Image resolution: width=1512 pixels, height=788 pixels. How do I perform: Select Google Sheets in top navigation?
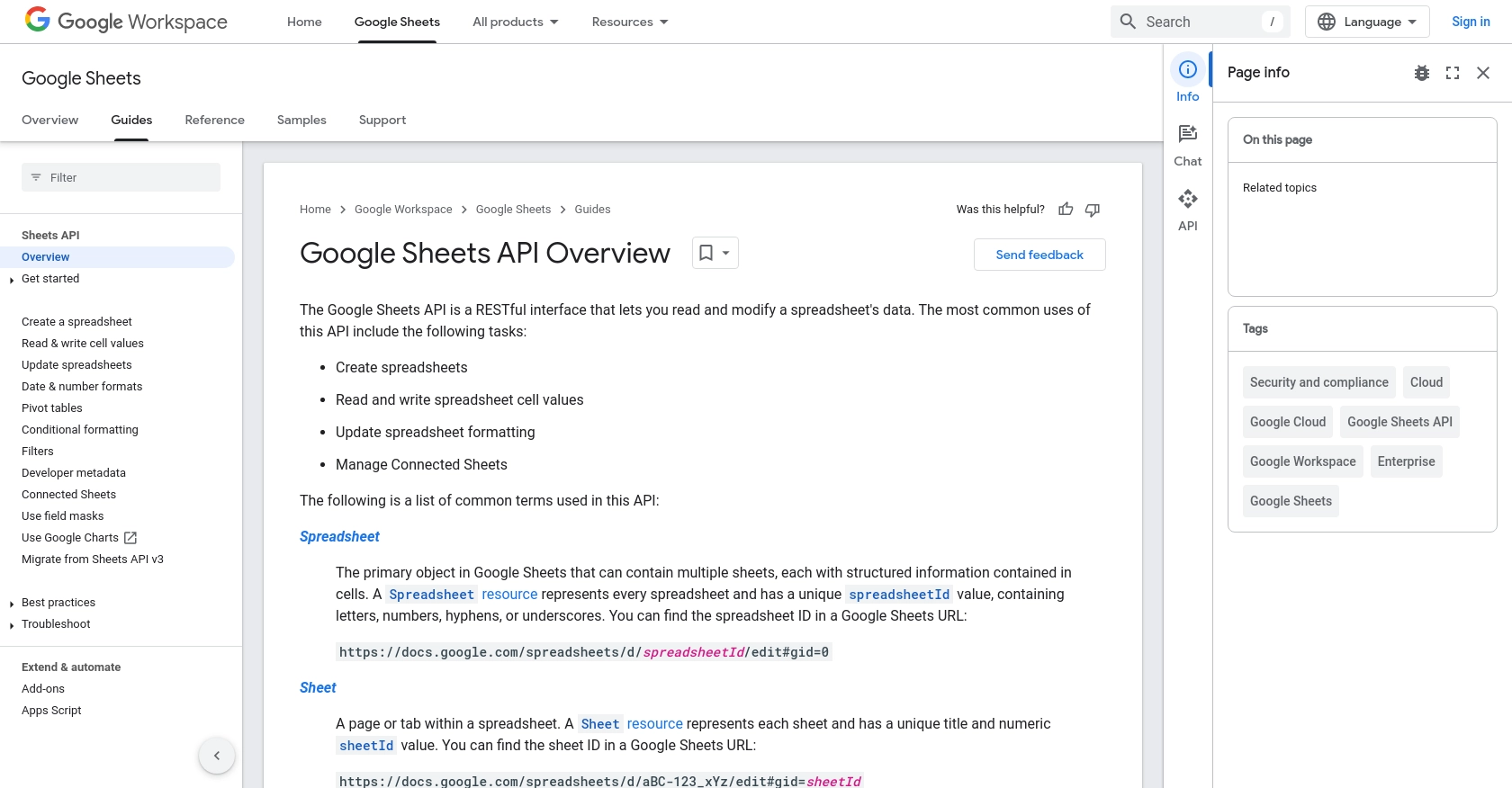[x=397, y=22]
